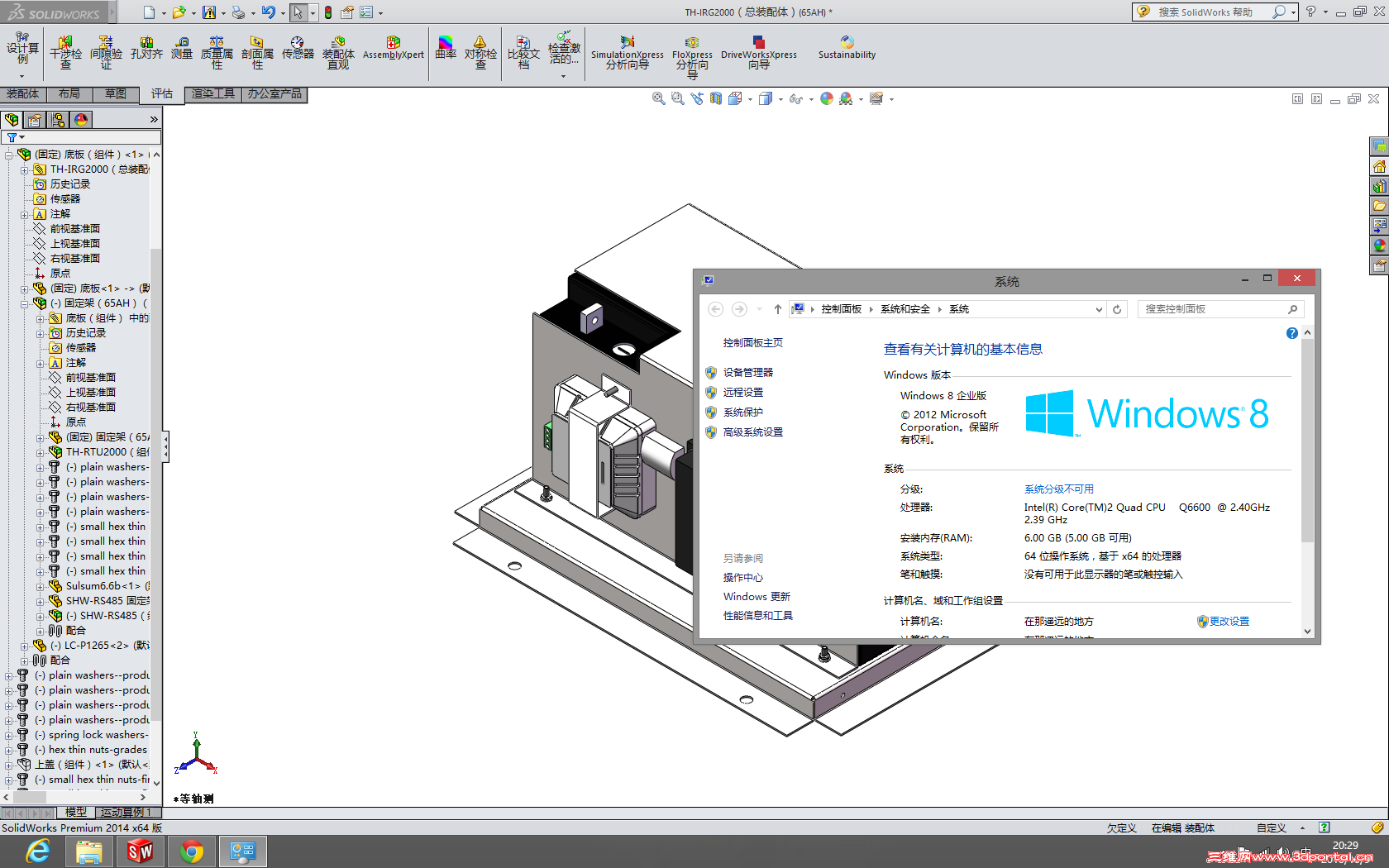Screen dimensions: 1389x868
Task: Open File Explorer from the taskbar
Action: tap(89, 851)
